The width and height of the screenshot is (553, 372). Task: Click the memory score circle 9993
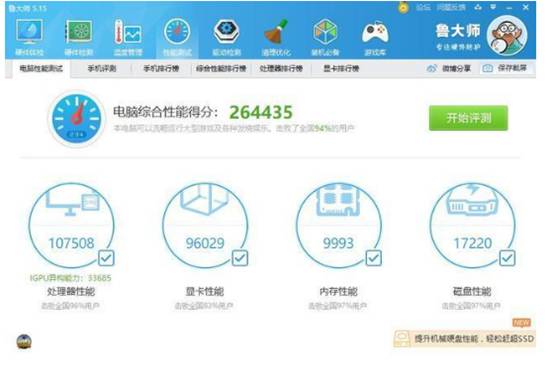pos(339,226)
